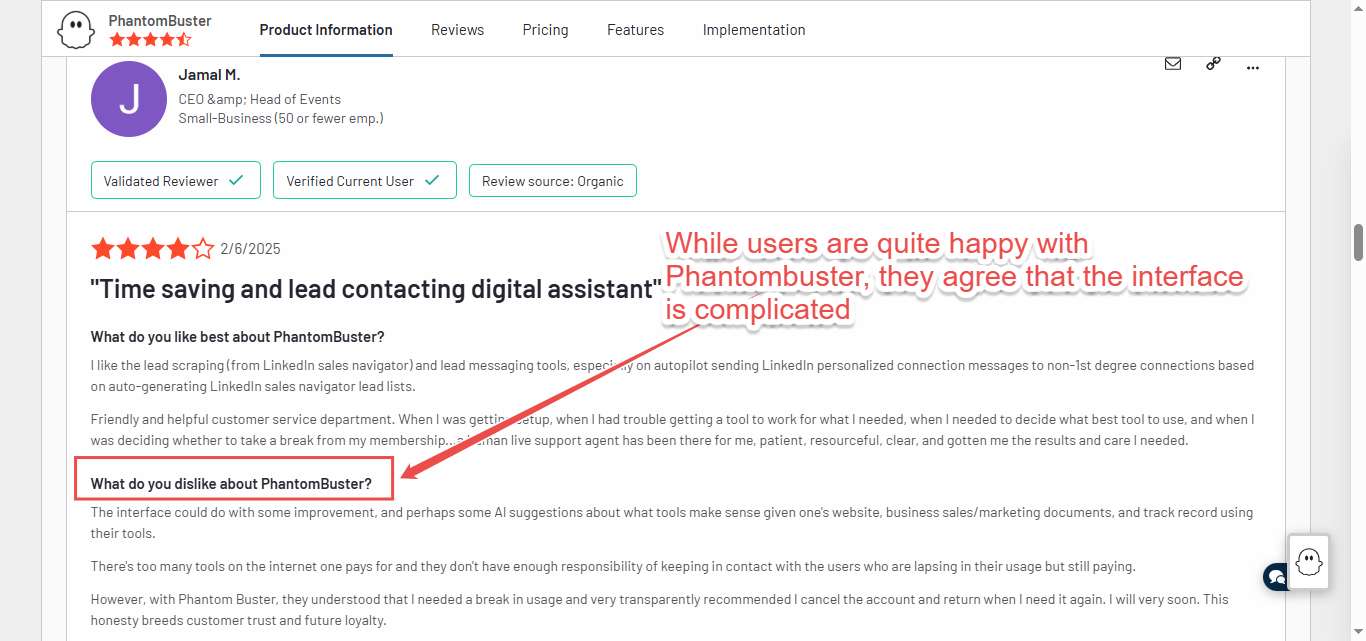Copy review link via chain icon
Screen dimensions: 1366x641
(1213, 63)
